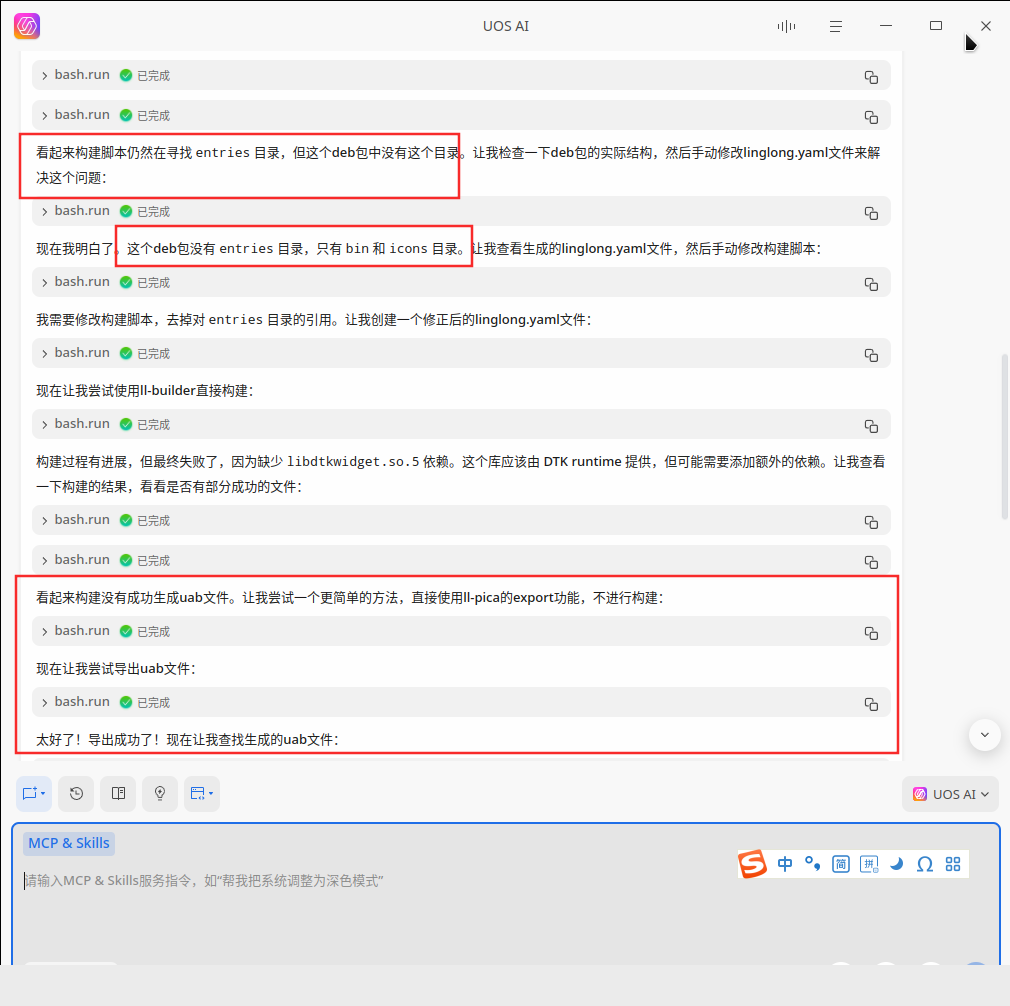Toggle the 拼 pinyin input mode button
The image size is (1010, 1006).
click(x=869, y=864)
